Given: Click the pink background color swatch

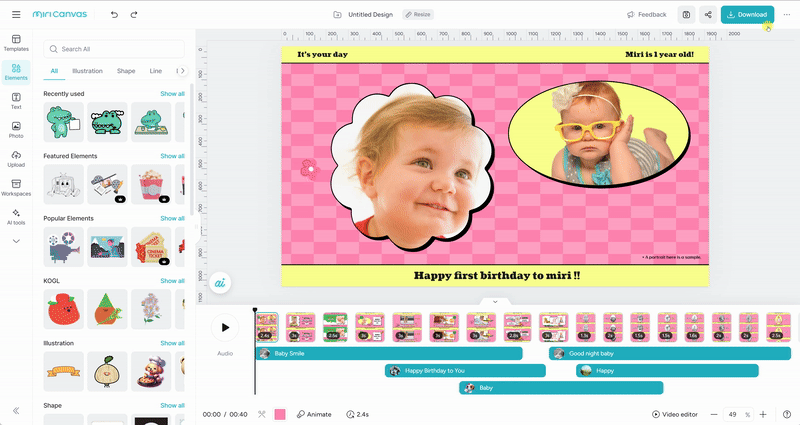Looking at the screenshot, I should point(280,414).
